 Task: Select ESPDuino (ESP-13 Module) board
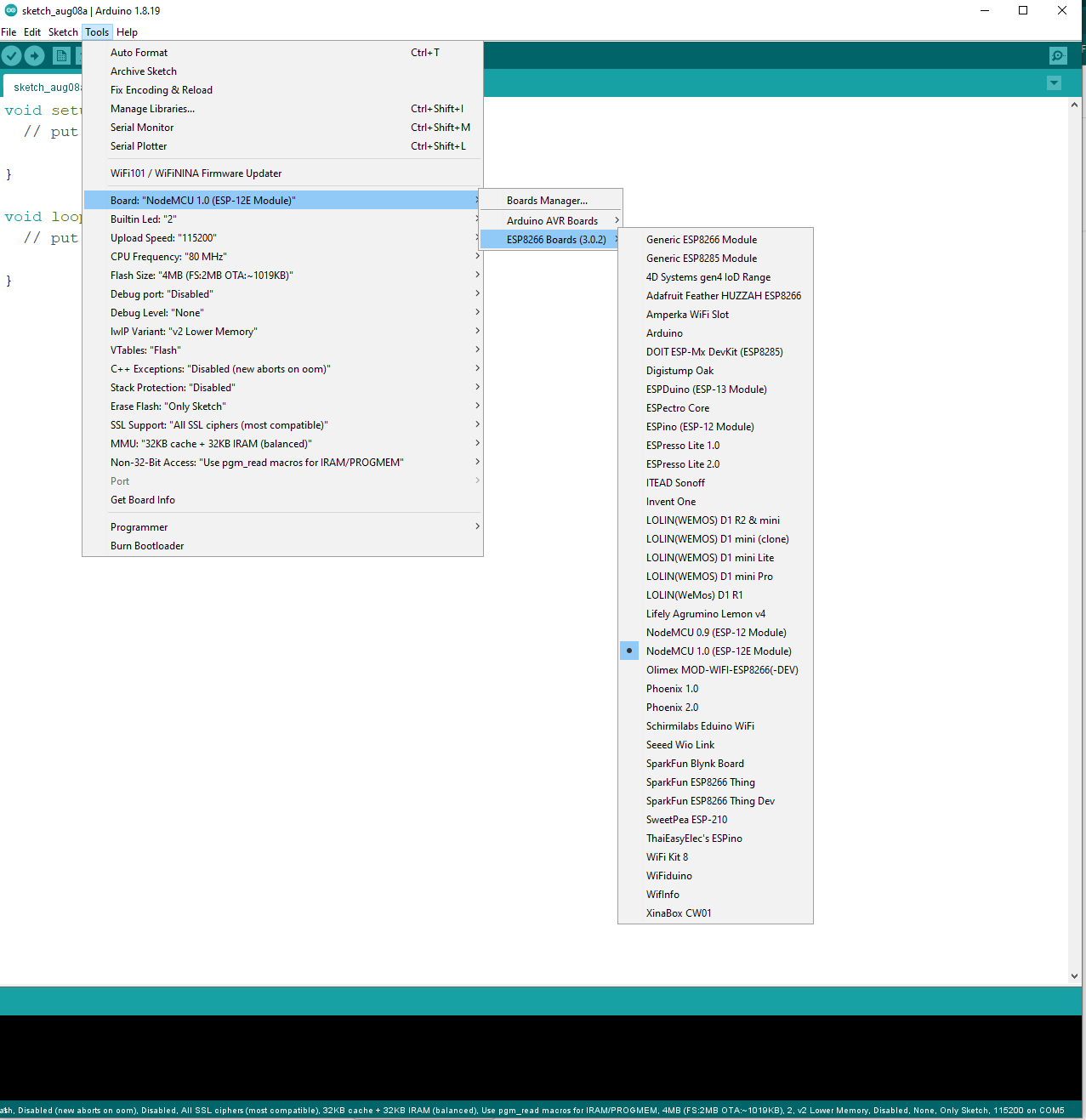coord(715,389)
